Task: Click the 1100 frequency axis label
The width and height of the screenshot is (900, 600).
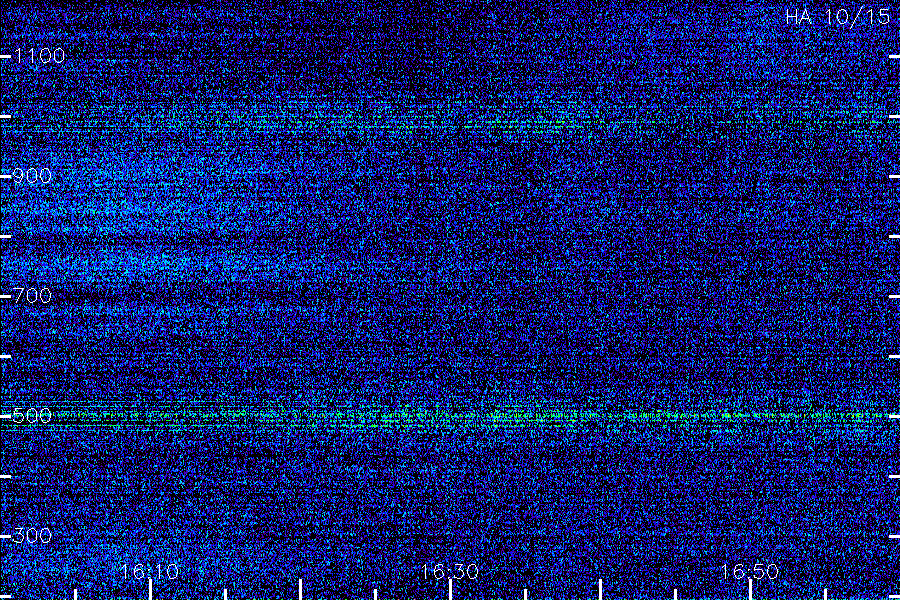Action: pyautogui.click(x=39, y=56)
